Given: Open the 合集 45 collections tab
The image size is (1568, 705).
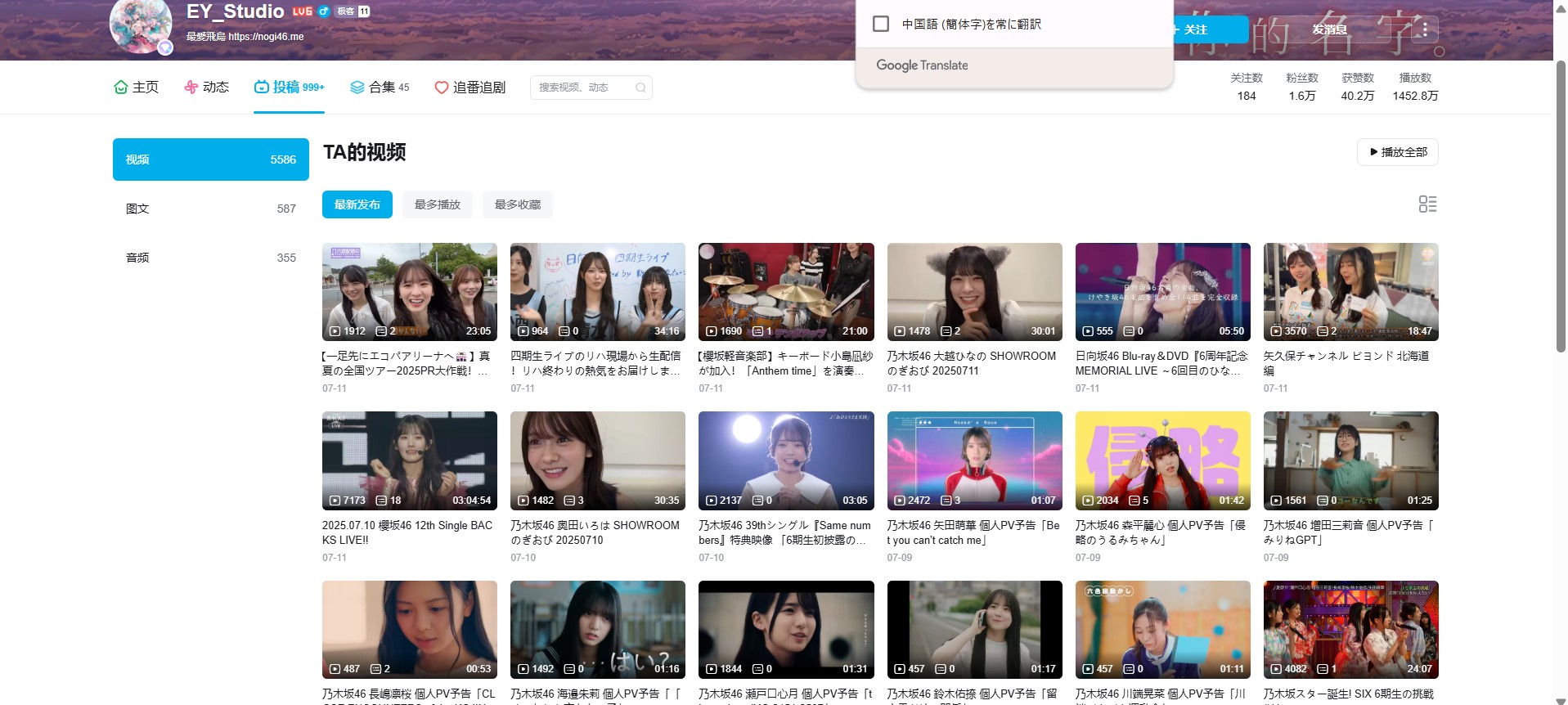Looking at the screenshot, I should pos(380,87).
